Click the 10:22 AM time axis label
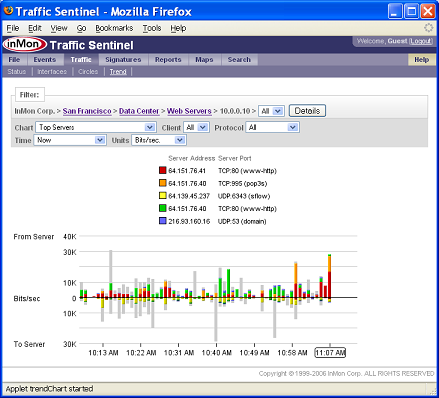This screenshot has height=398, width=439. coord(141,353)
